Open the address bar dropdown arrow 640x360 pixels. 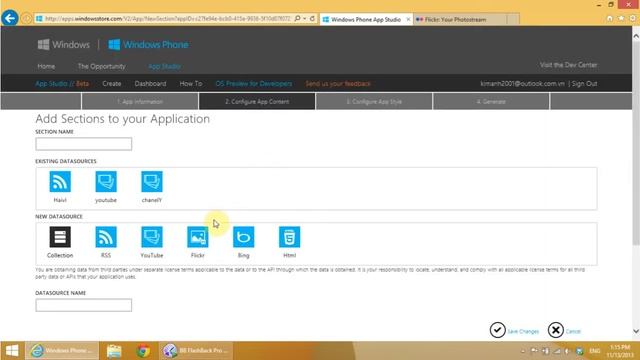(305, 19)
